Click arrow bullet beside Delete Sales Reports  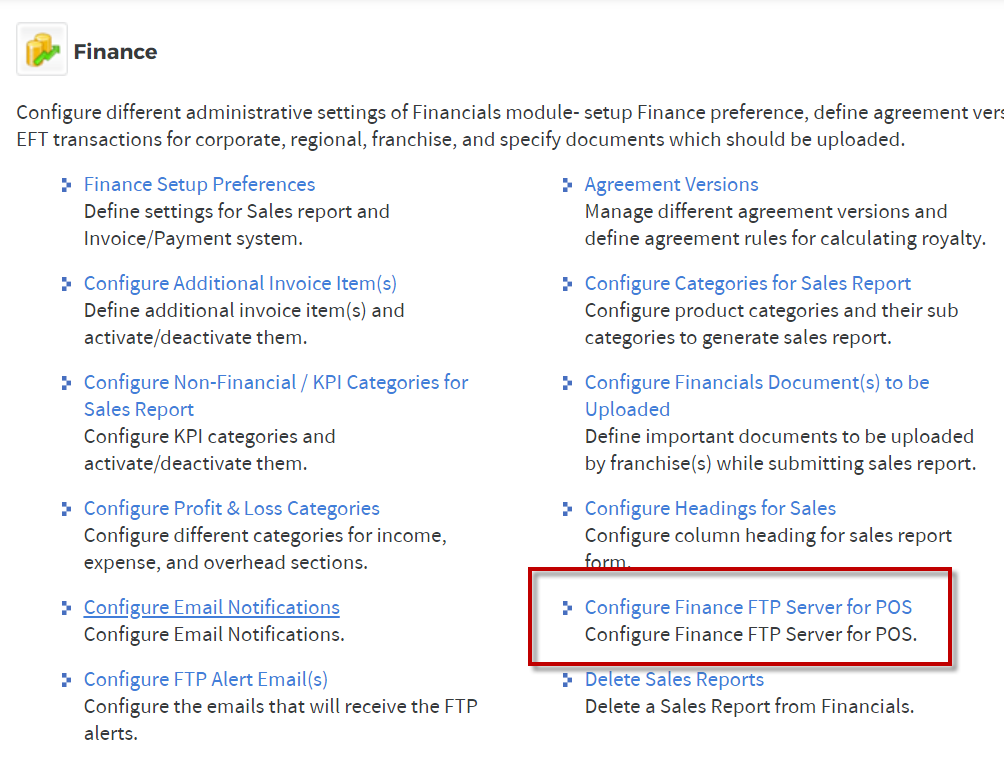[567, 680]
